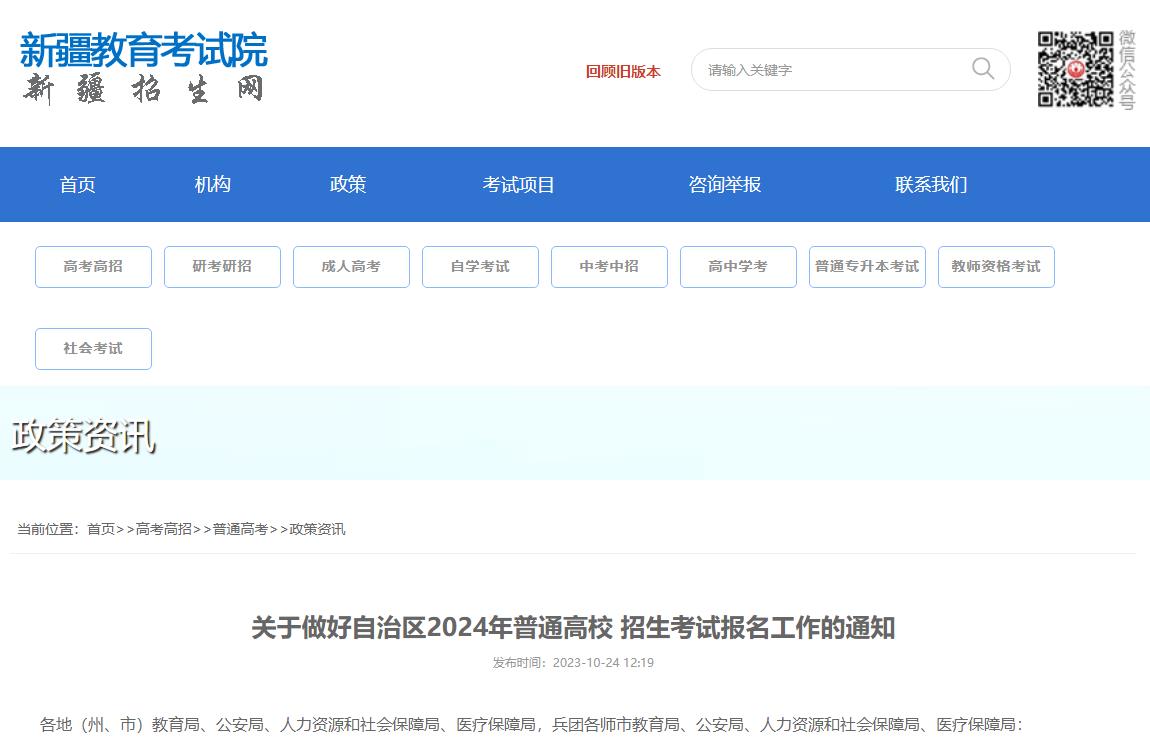Click the article title about 2024年普通高校招生考试报名

pyautogui.click(x=573, y=628)
